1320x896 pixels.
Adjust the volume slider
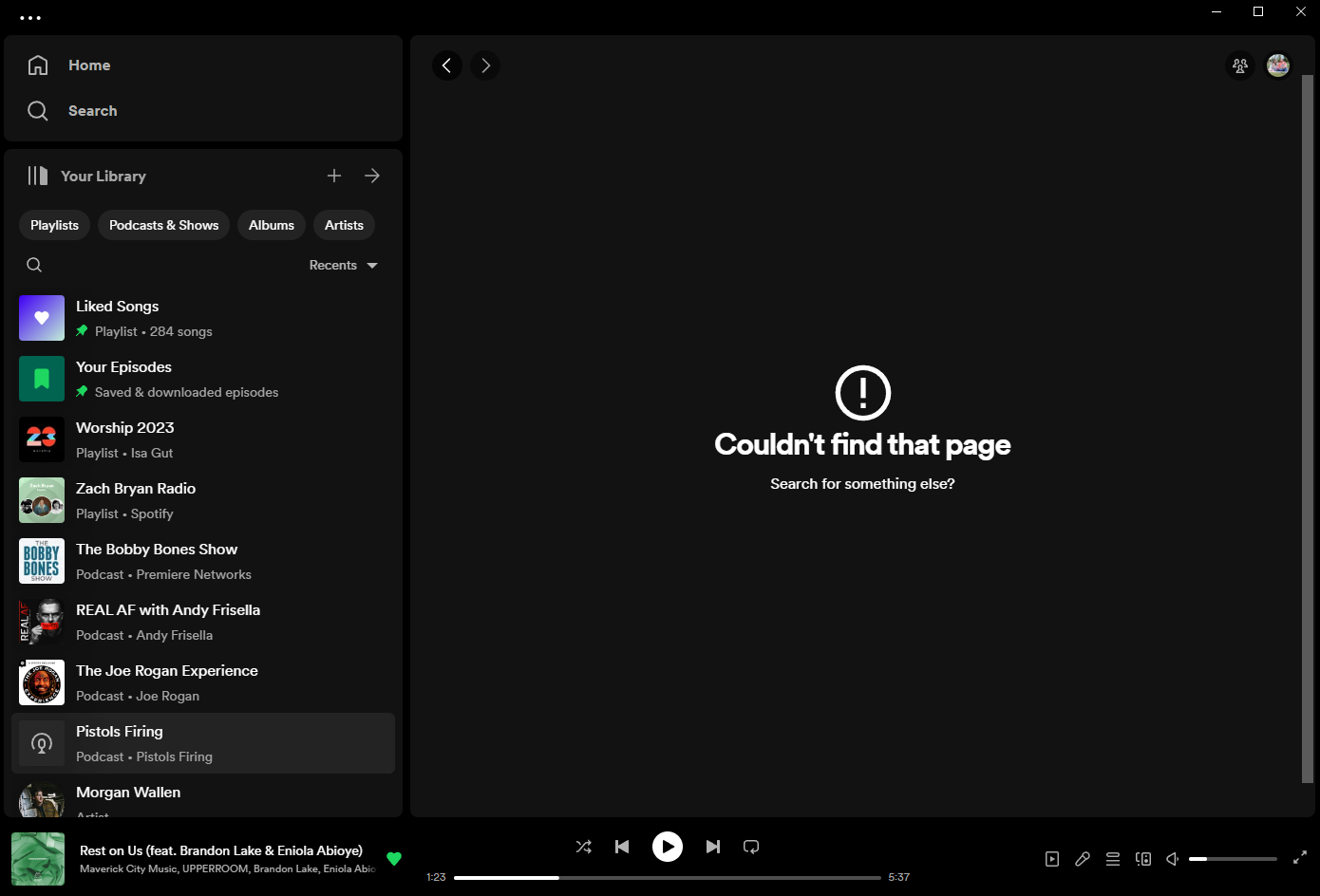1233,859
